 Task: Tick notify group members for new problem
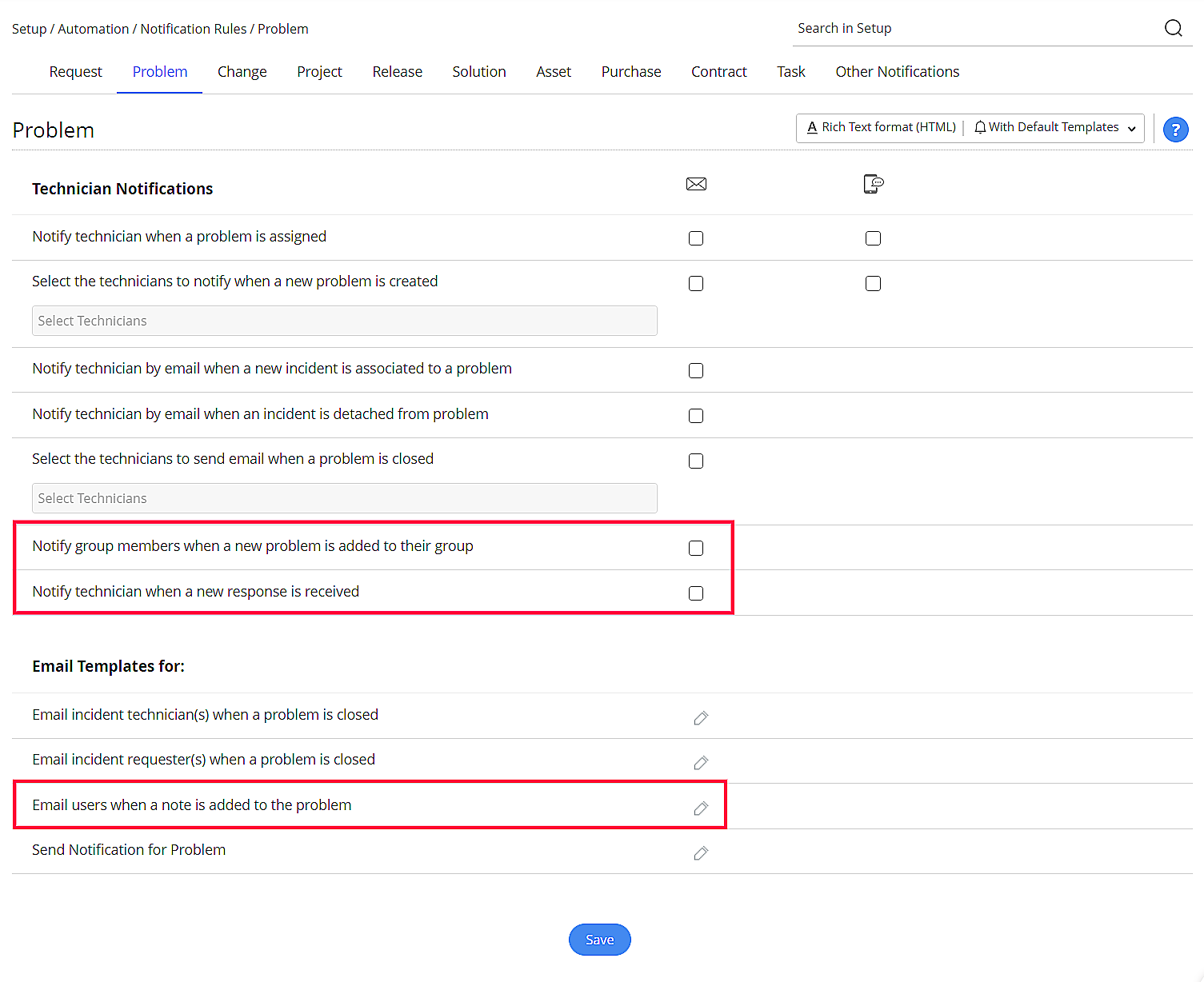click(x=696, y=548)
